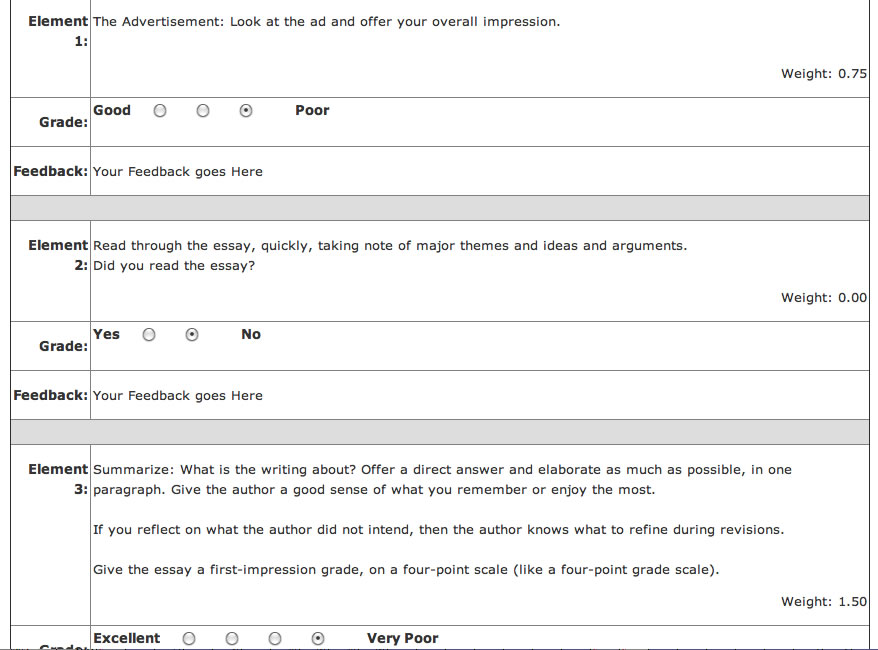878x650 pixels.
Task: Select the Yes radio for Element 2
Action: 149,334
